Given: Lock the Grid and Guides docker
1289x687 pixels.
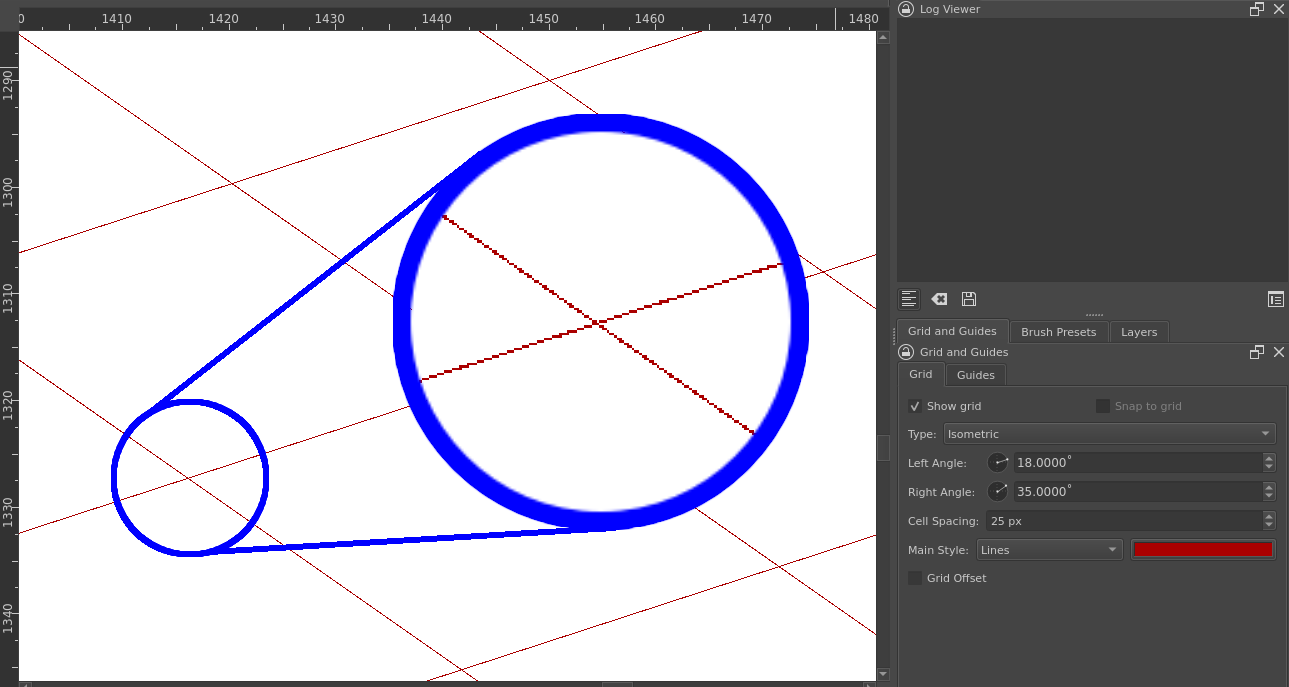Looking at the screenshot, I should (906, 352).
